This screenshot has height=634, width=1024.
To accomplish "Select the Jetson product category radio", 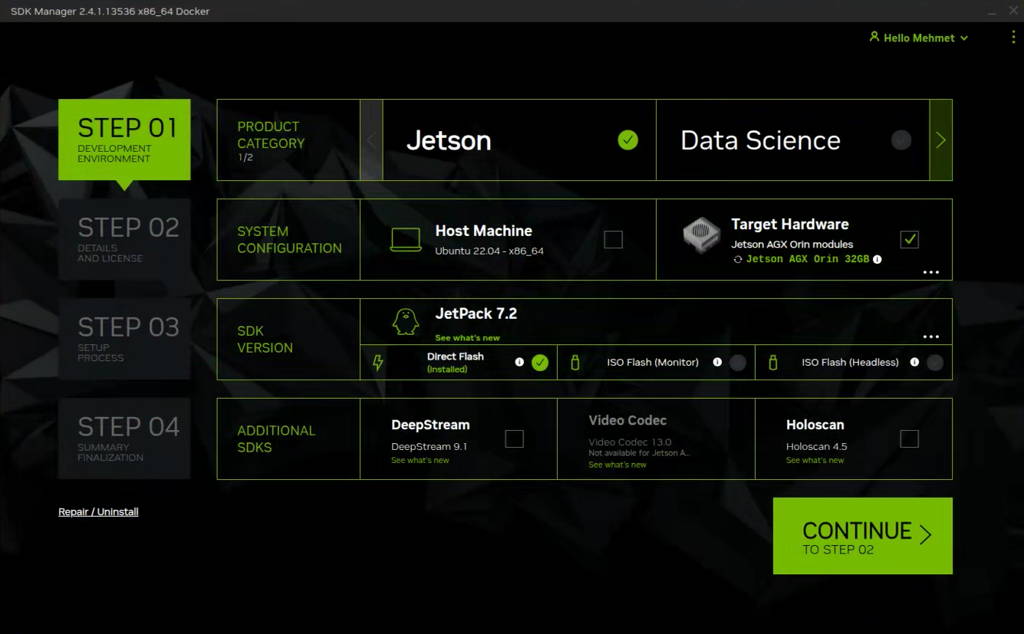I will pos(628,140).
